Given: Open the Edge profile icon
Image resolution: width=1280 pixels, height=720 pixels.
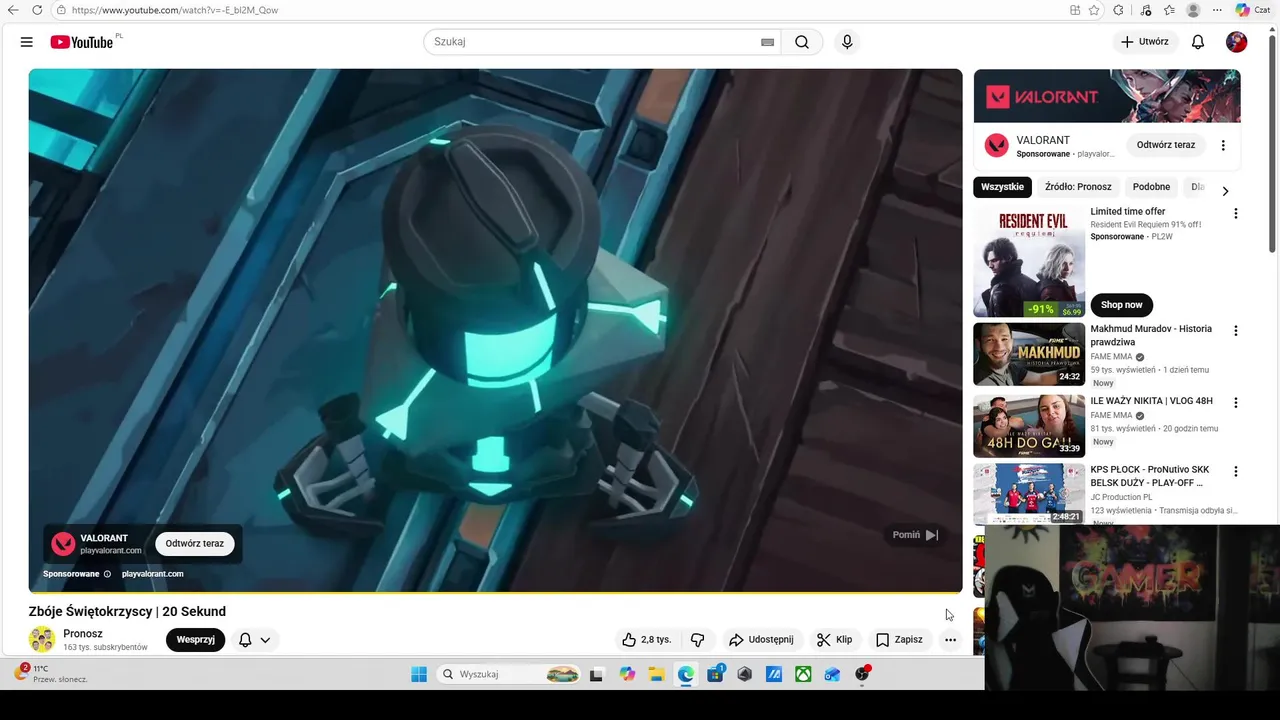Looking at the screenshot, I should pos(1193,10).
